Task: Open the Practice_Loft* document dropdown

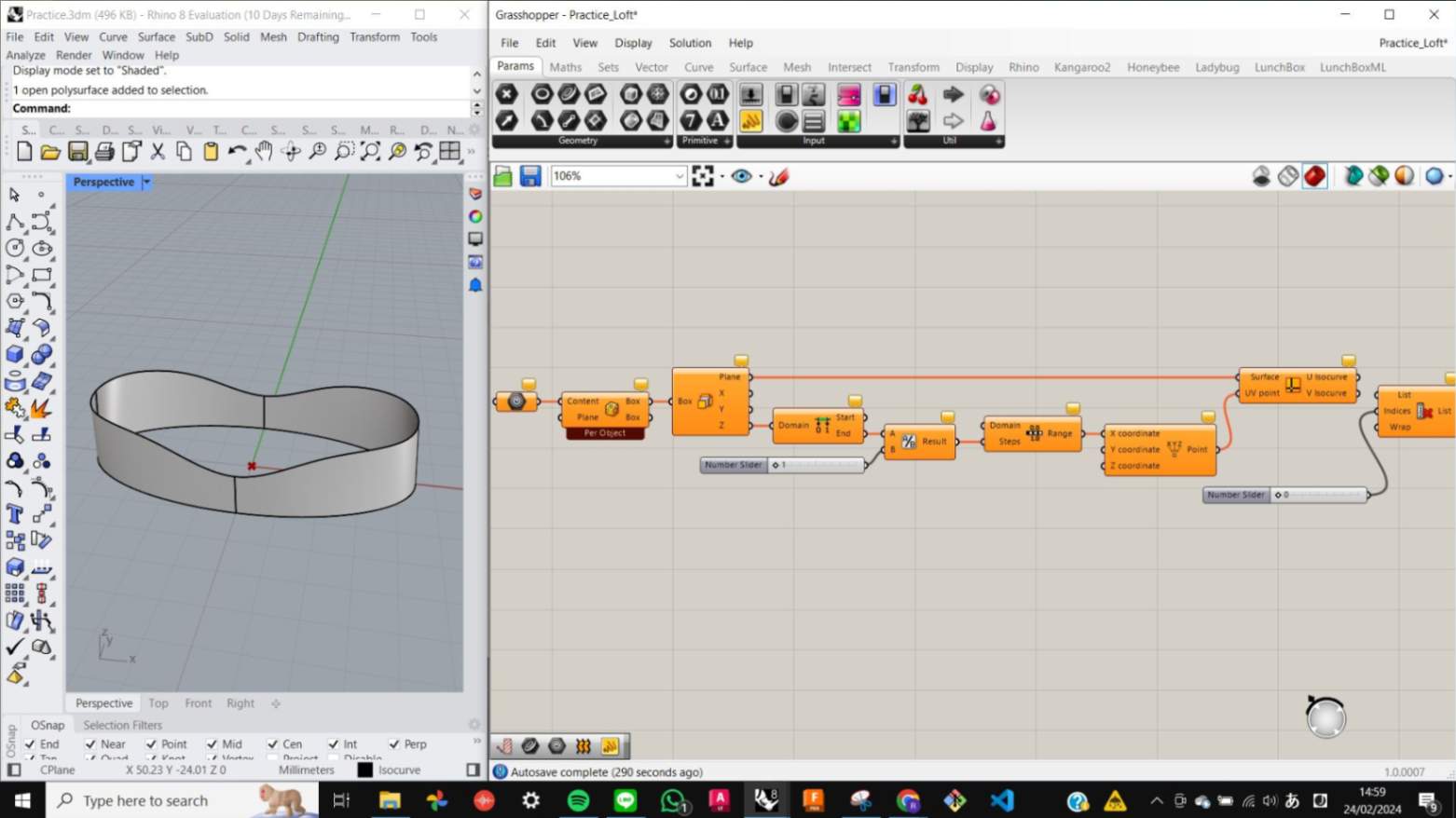Action: (1413, 43)
